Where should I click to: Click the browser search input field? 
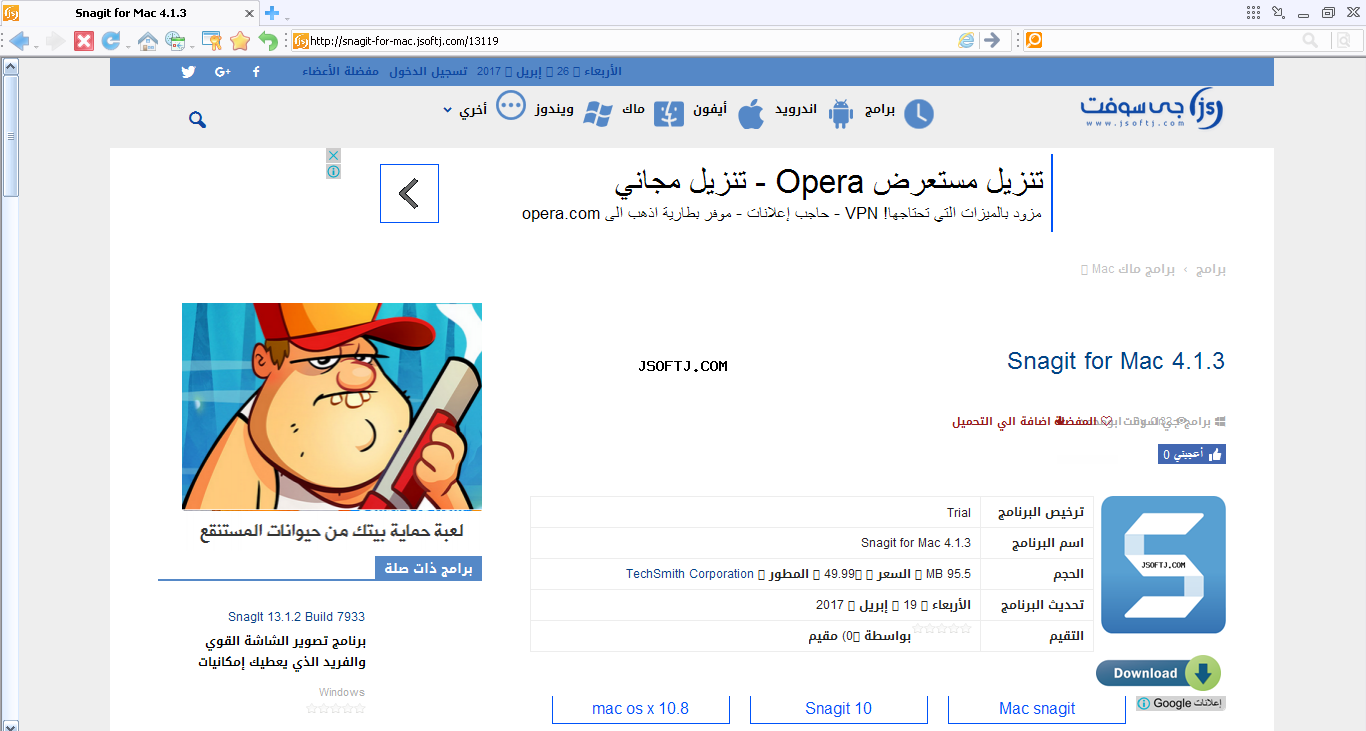[x=1172, y=41]
